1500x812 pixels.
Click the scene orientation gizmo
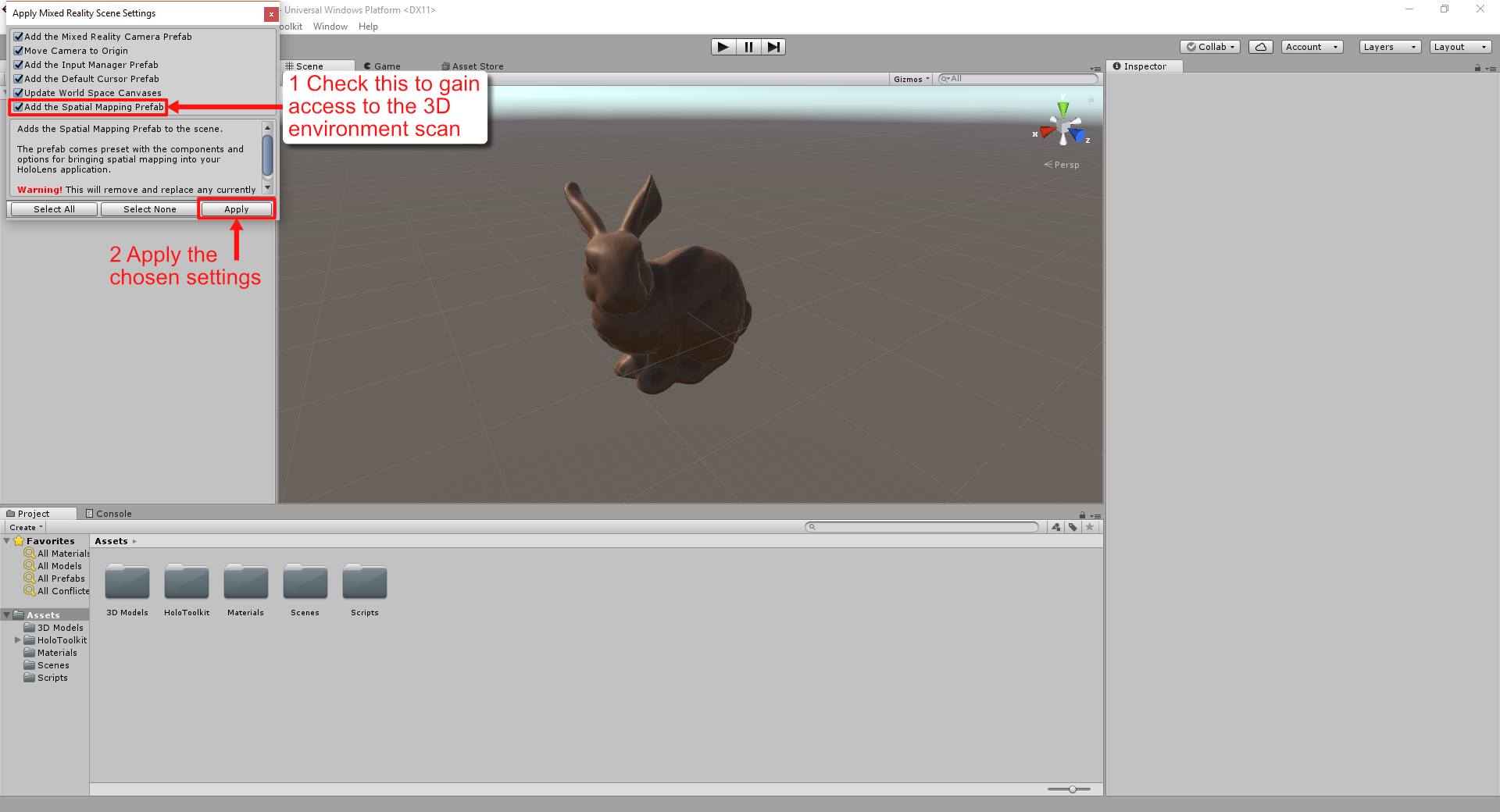[1062, 127]
